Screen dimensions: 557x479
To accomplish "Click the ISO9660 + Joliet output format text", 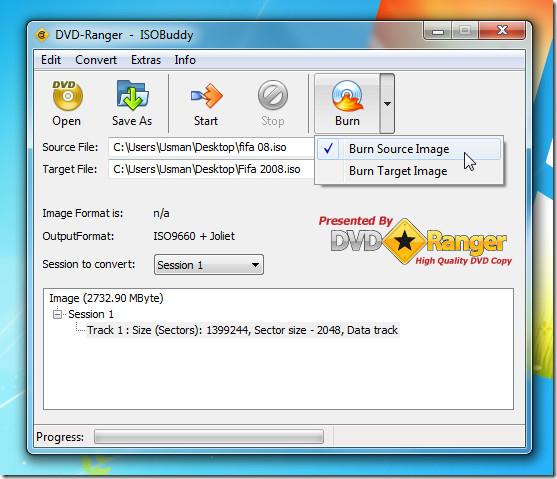I will tap(194, 236).
